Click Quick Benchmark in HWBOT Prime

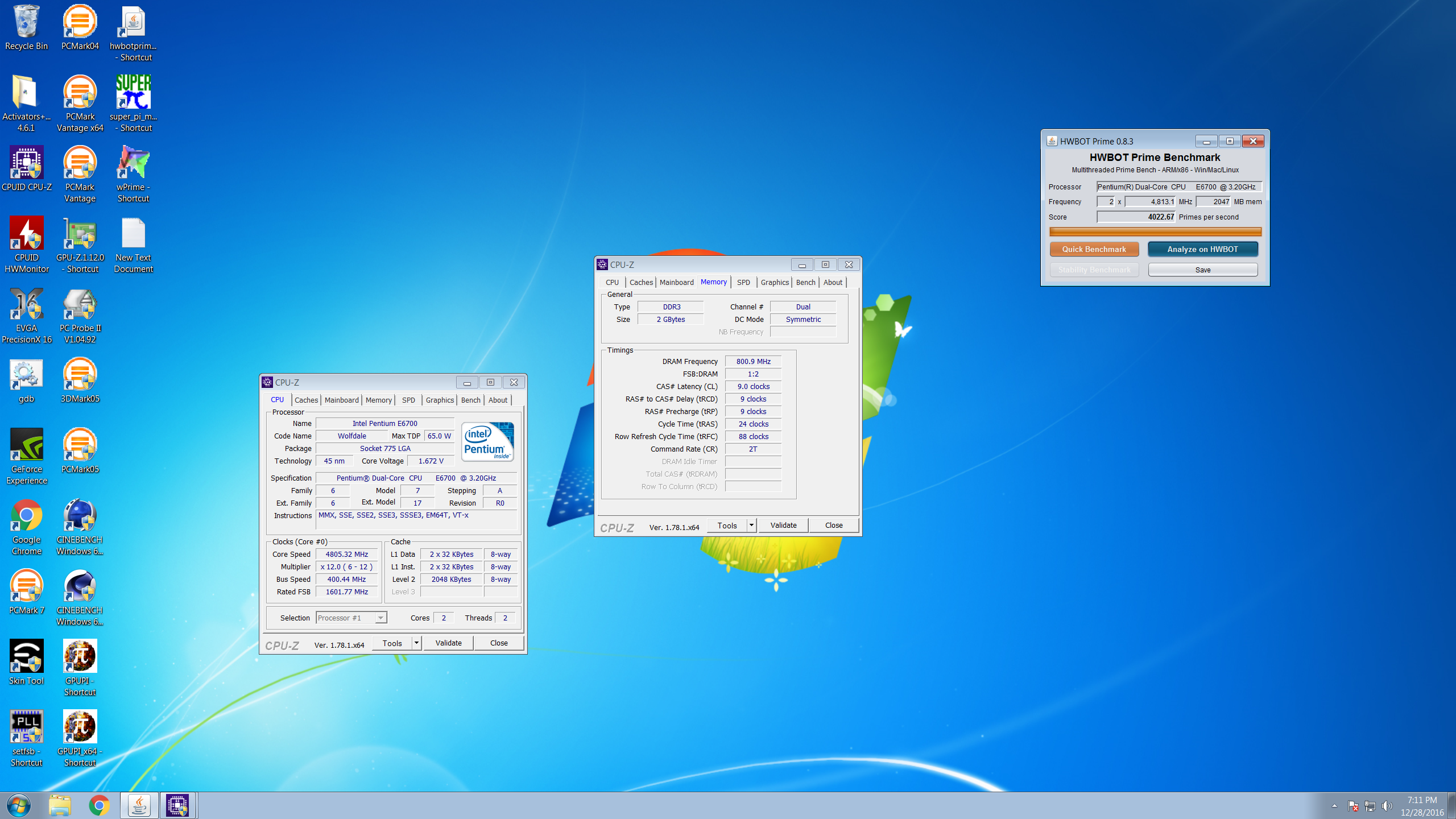[1094, 249]
